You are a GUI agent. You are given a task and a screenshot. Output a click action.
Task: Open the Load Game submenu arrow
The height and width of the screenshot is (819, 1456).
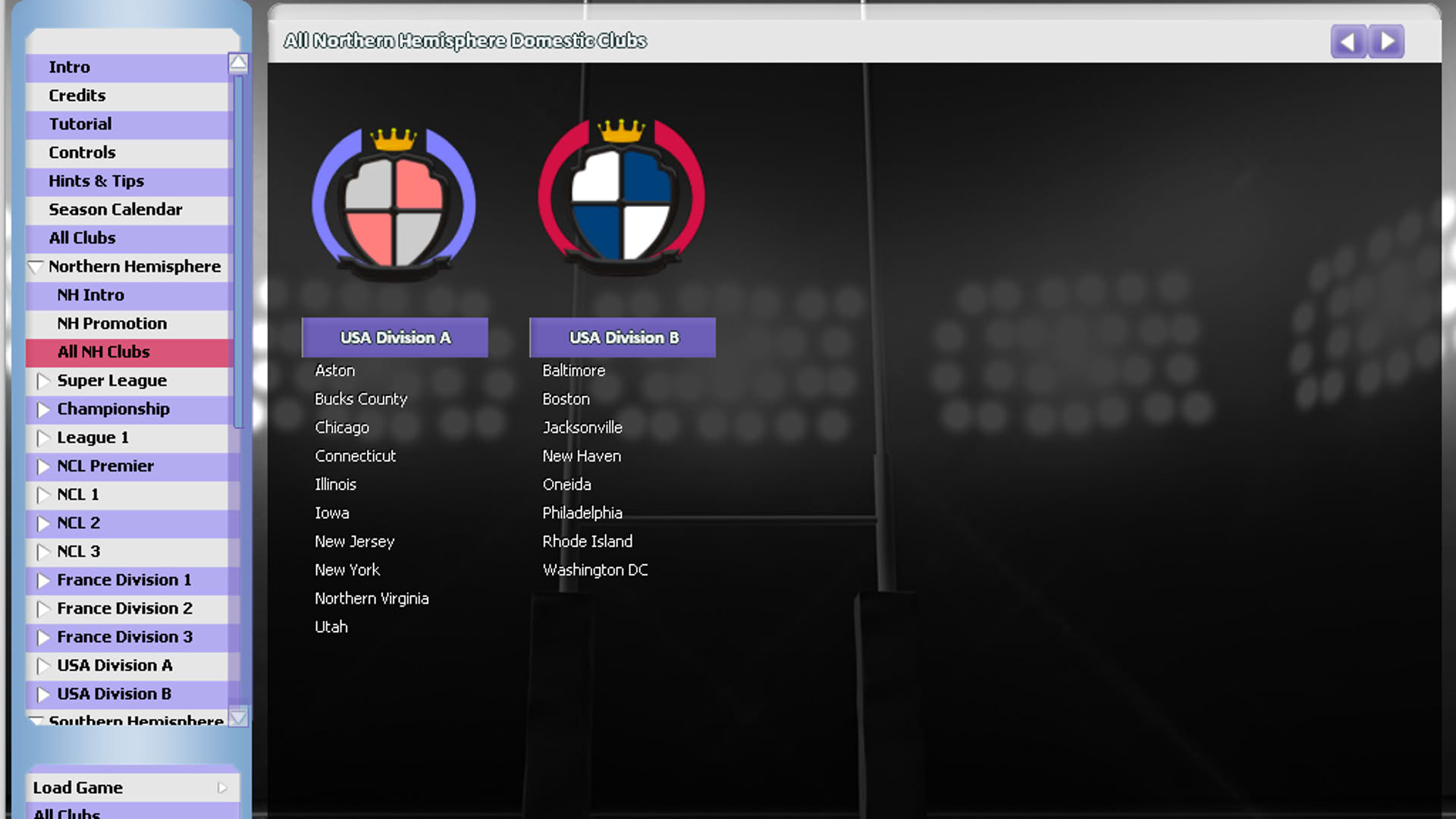pos(222,788)
